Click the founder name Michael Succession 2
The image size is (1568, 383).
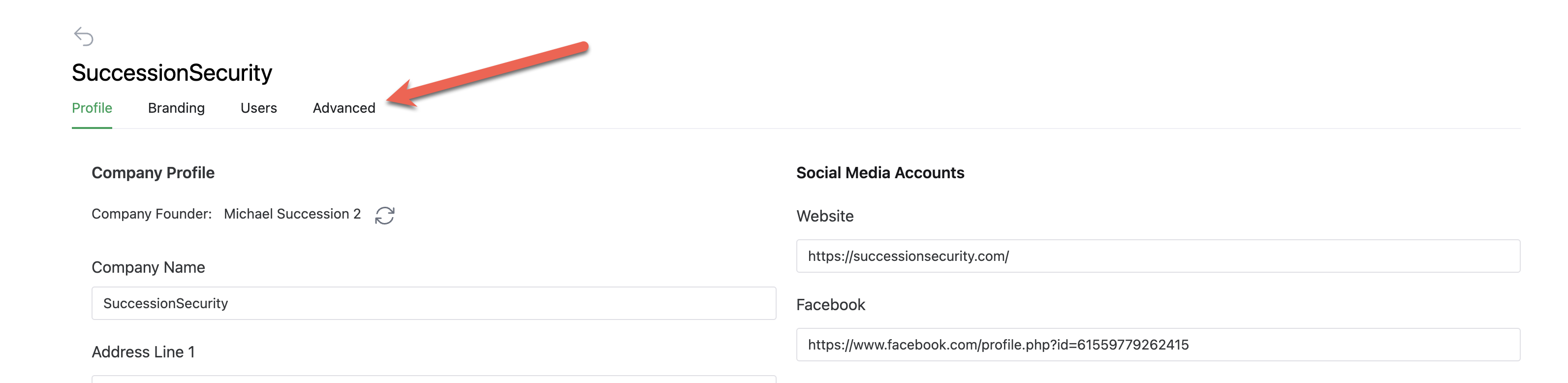pos(292,214)
